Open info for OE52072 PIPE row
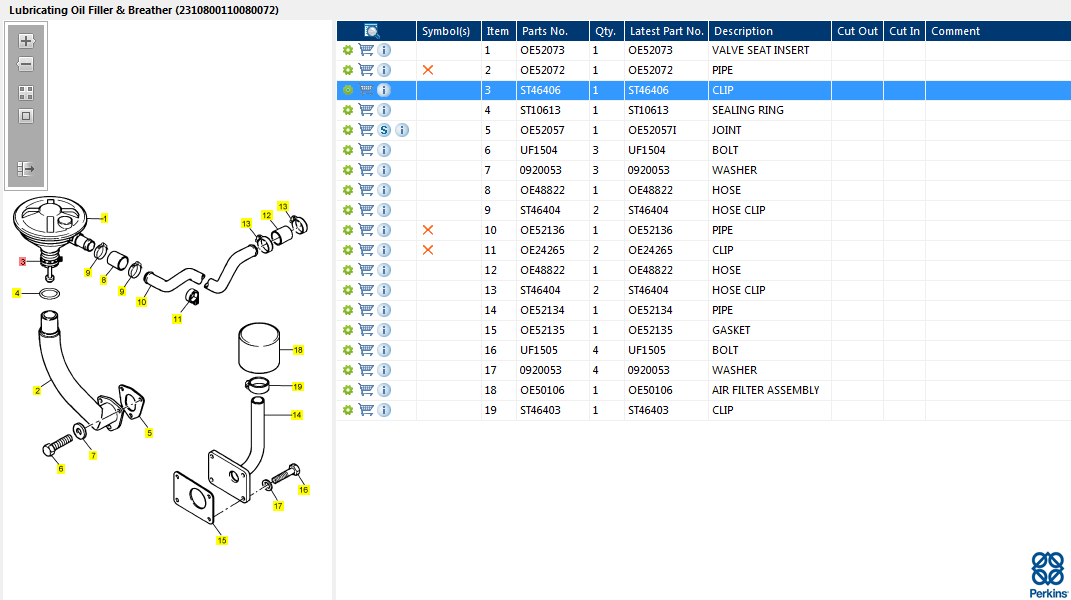 tap(384, 70)
